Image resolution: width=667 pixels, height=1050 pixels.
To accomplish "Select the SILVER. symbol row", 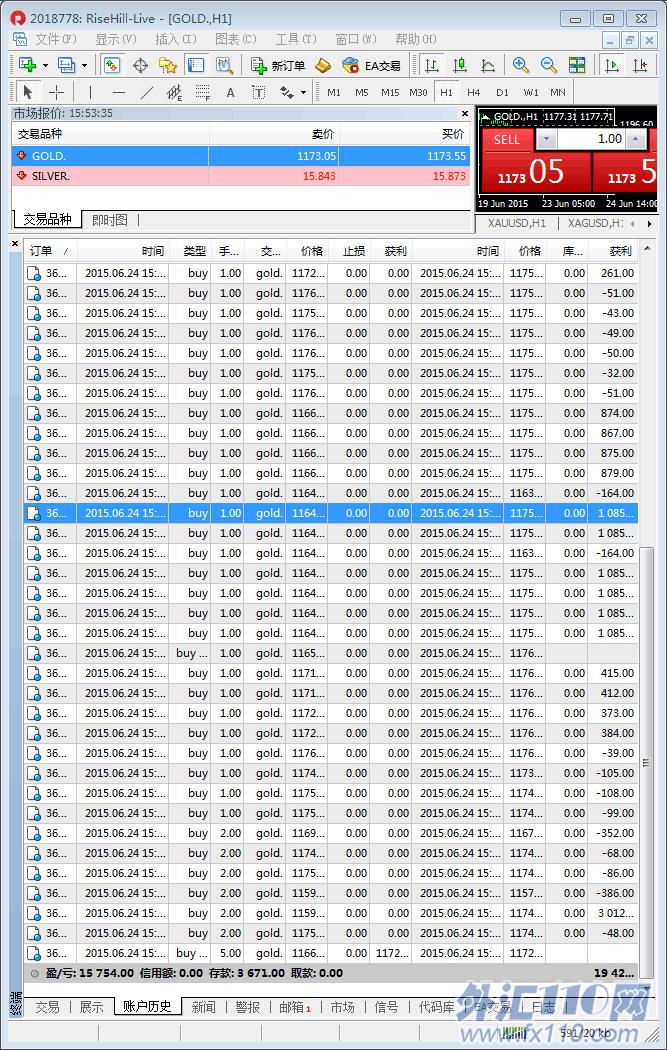I will pyautogui.click(x=241, y=176).
